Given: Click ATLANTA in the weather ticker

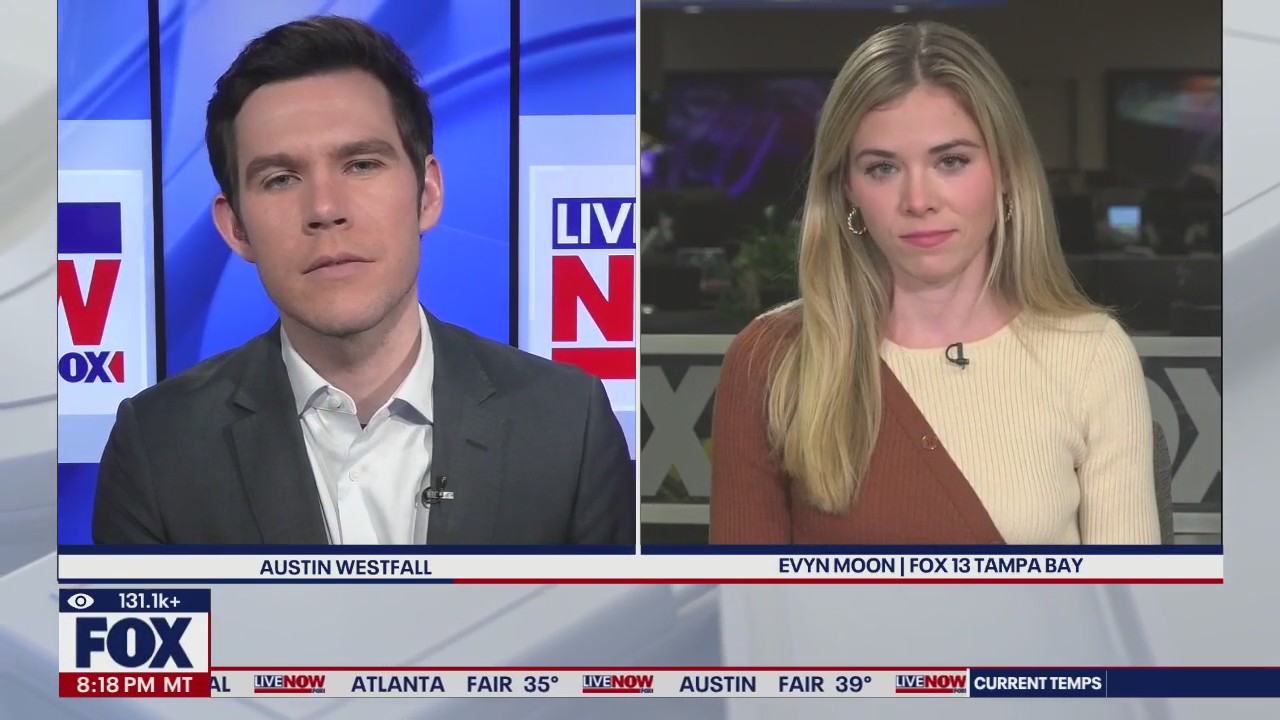Looking at the screenshot, I should click(397, 684).
